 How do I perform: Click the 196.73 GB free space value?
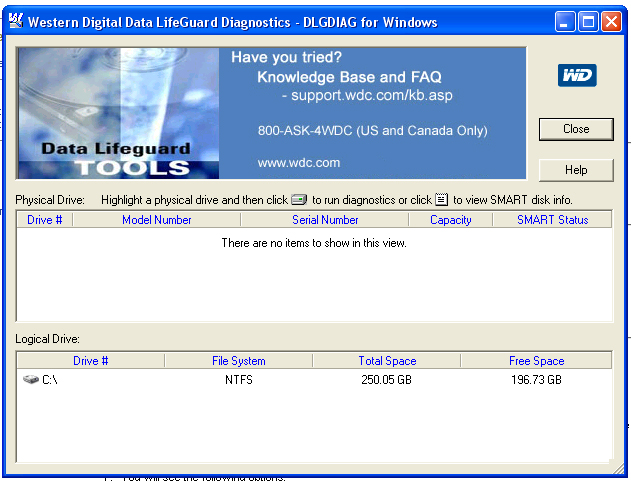(536, 380)
